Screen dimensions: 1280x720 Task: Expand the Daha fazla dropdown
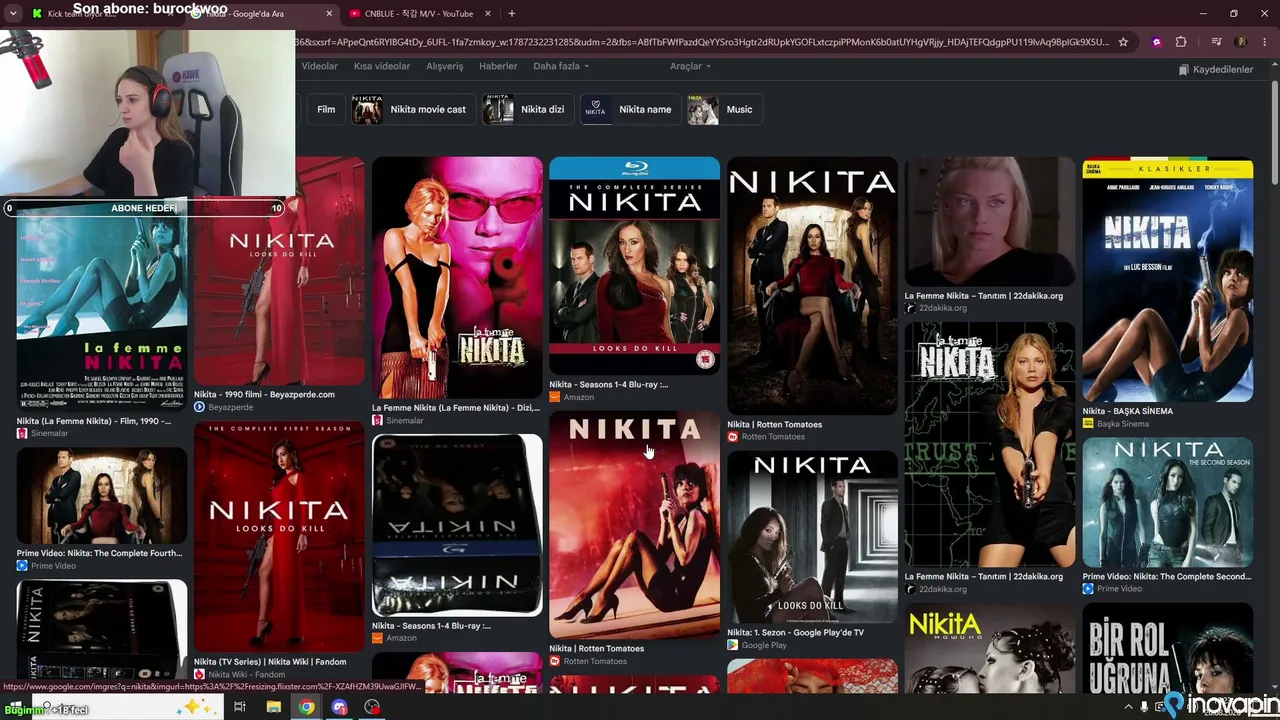click(561, 66)
